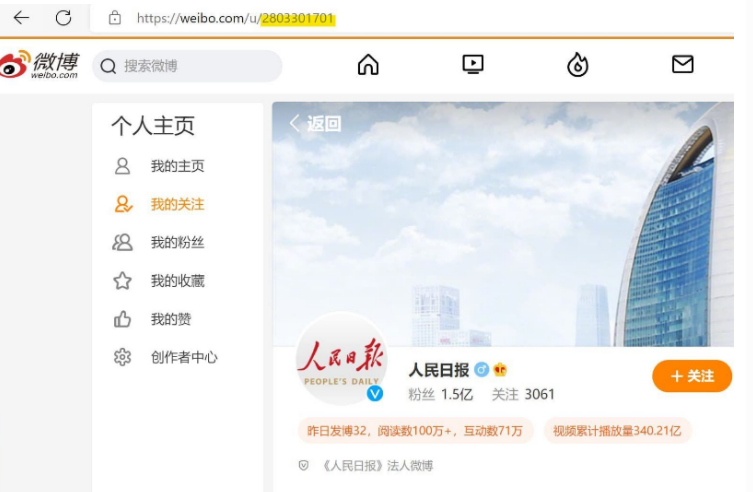Click the lock icon in address bar
This screenshot has width=753, height=492.
[x=114, y=18]
